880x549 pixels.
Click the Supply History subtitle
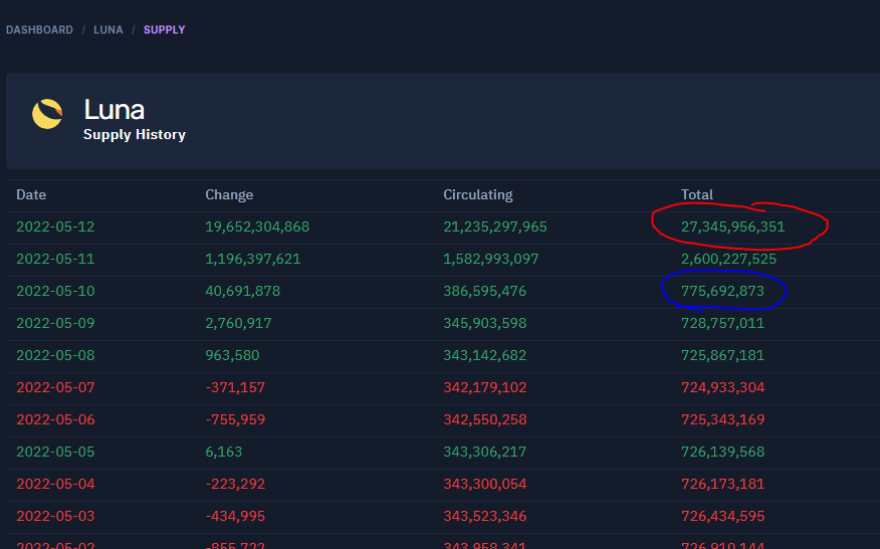pyautogui.click(x=134, y=135)
